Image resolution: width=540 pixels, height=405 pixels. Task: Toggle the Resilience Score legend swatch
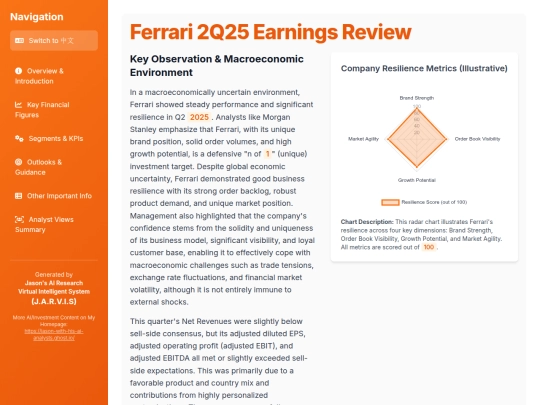pos(390,202)
